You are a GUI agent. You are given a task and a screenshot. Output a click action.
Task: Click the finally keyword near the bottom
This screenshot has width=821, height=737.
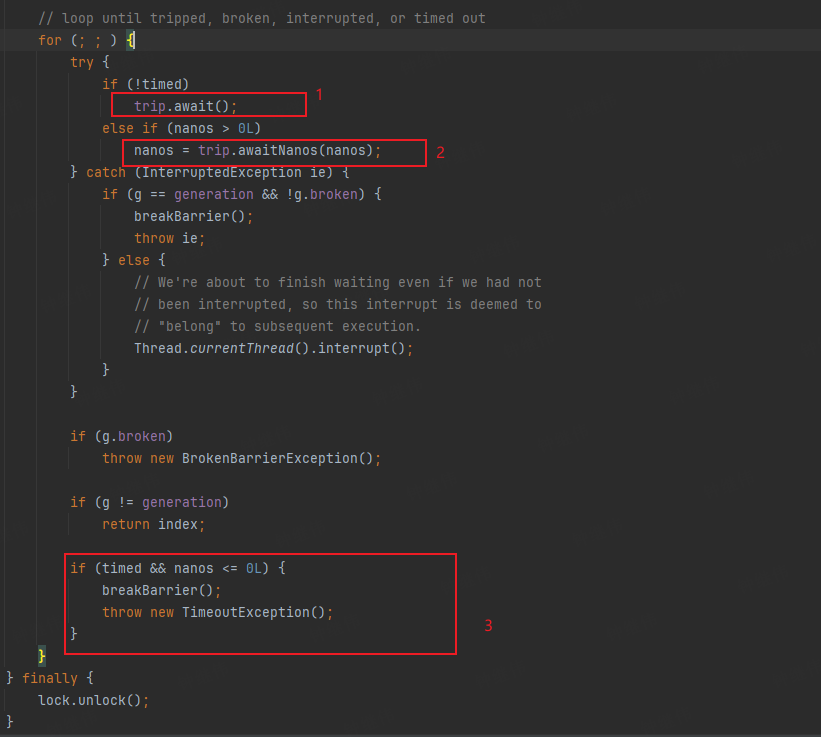(x=49, y=678)
